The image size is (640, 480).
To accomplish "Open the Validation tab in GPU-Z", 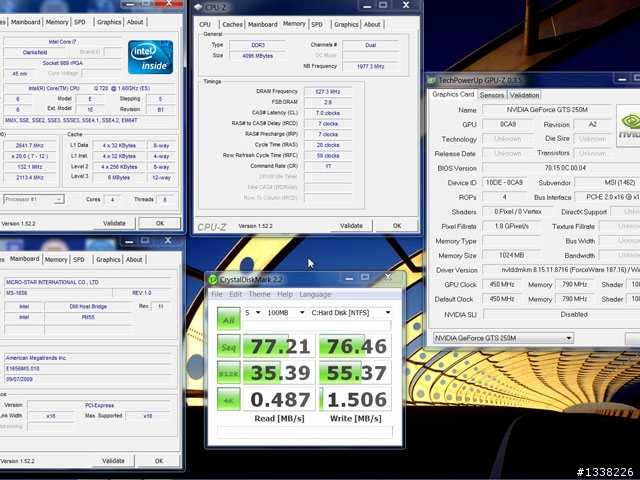I will point(524,95).
